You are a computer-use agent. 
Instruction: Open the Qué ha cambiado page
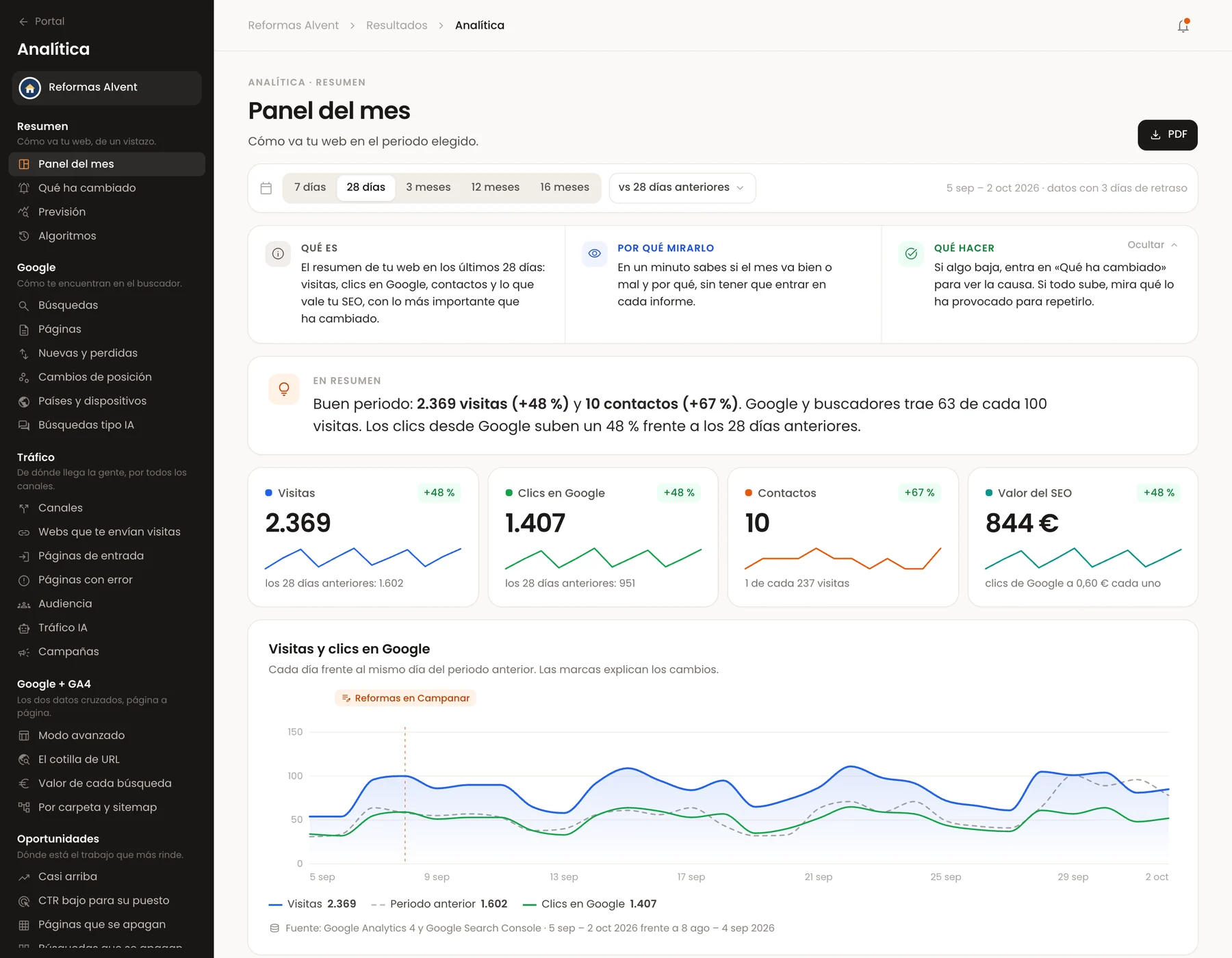click(x=107, y=188)
